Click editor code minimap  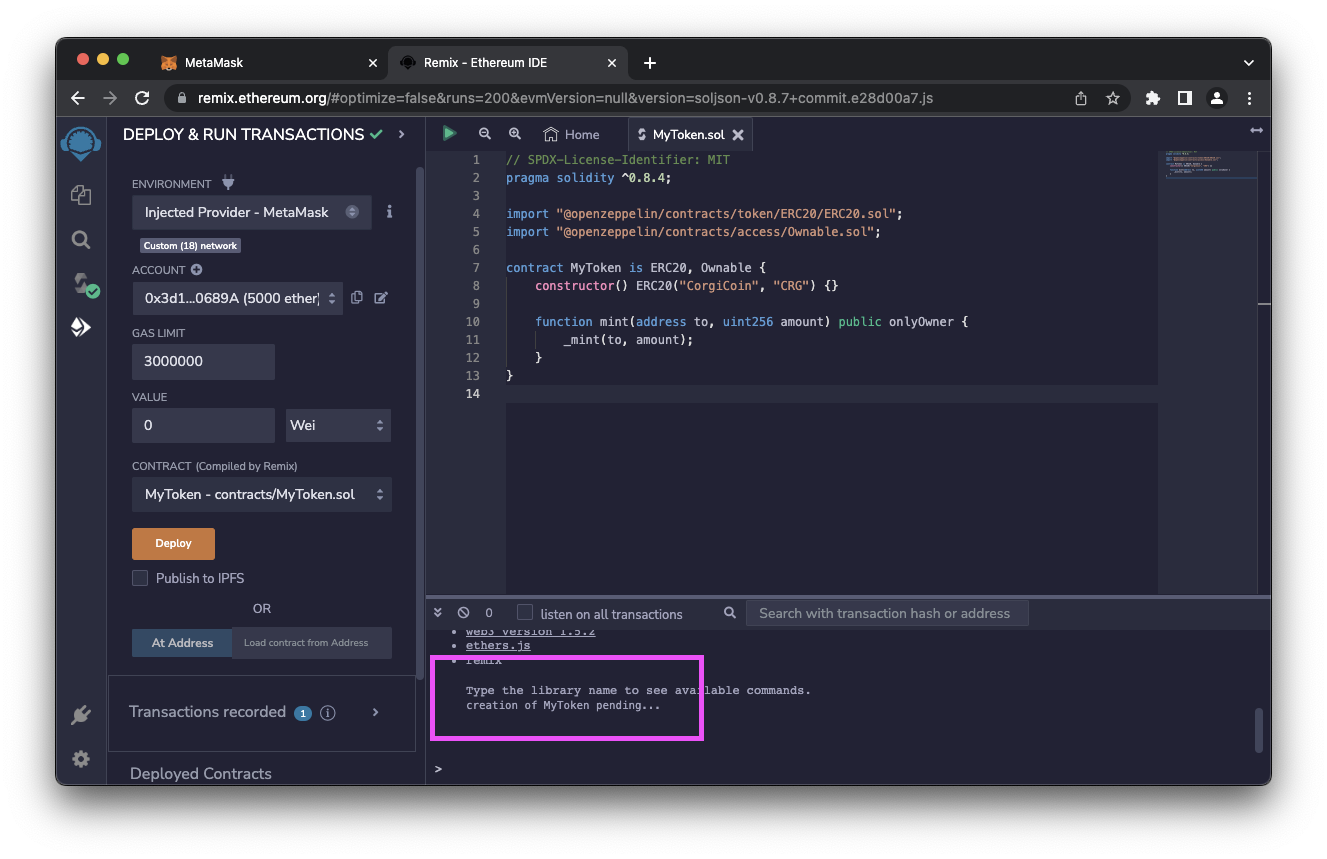click(1210, 166)
